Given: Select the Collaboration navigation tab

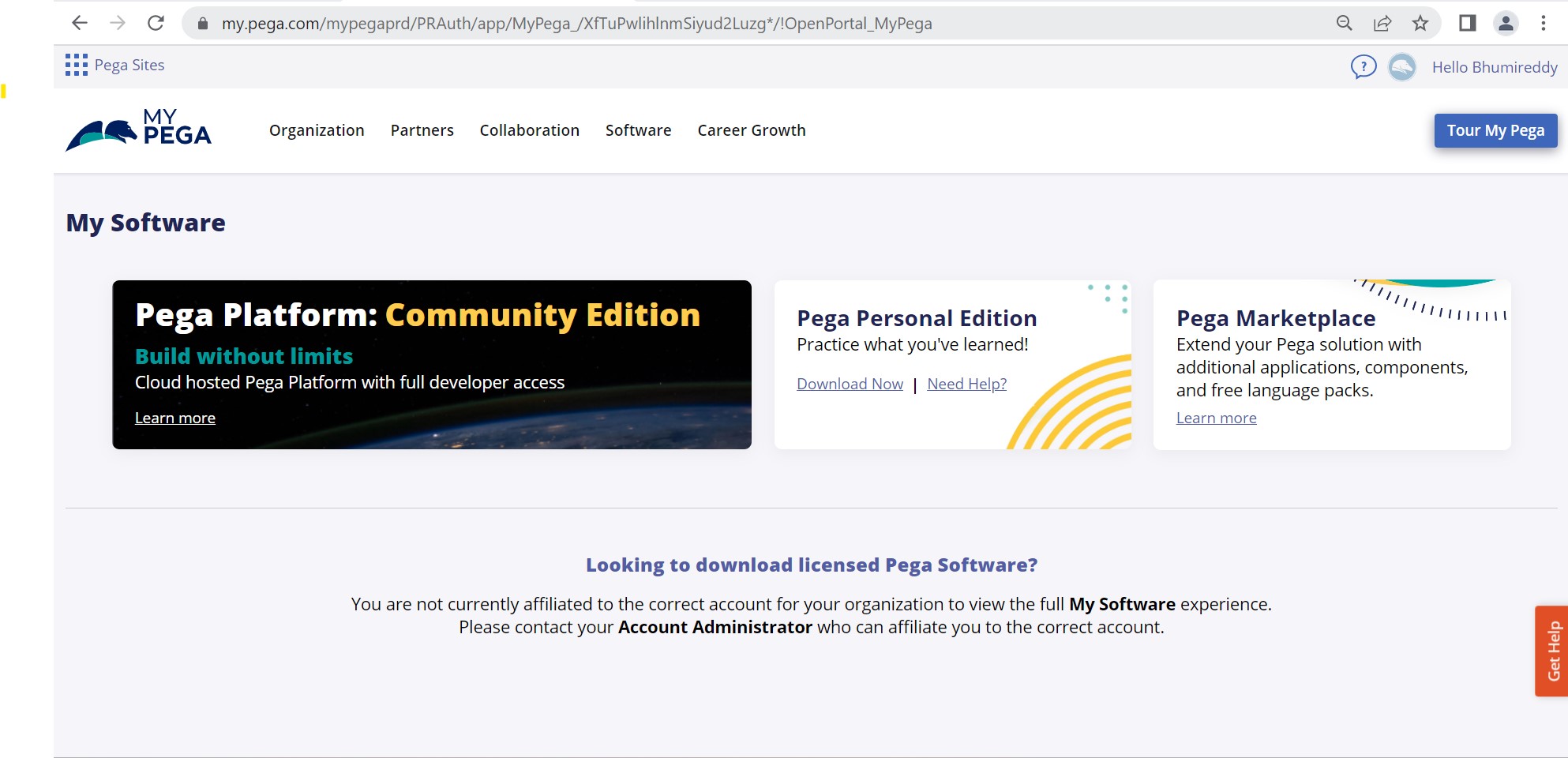Looking at the screenshot, I should click(529, 130).
